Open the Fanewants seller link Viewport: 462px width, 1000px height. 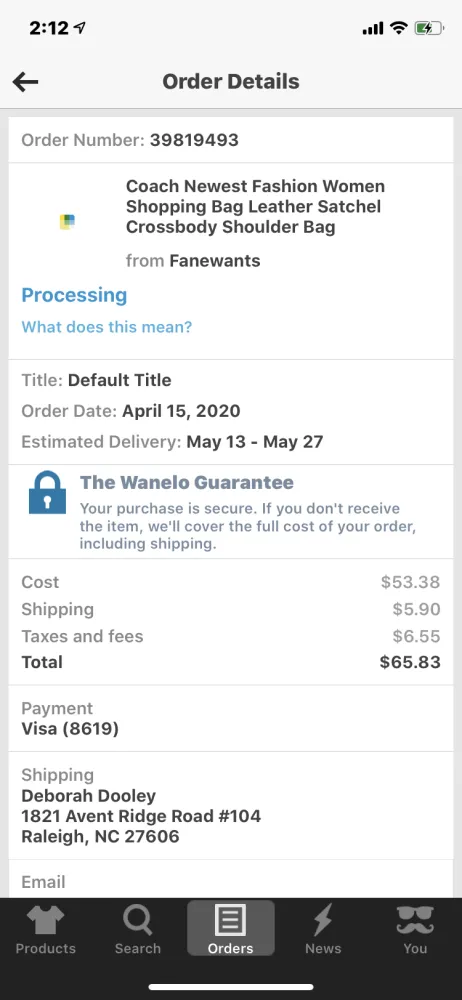pos(214,261)
